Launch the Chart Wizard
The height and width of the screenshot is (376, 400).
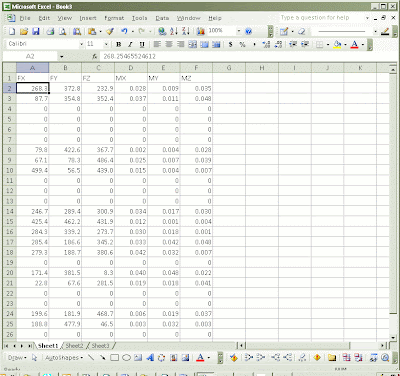201,31
